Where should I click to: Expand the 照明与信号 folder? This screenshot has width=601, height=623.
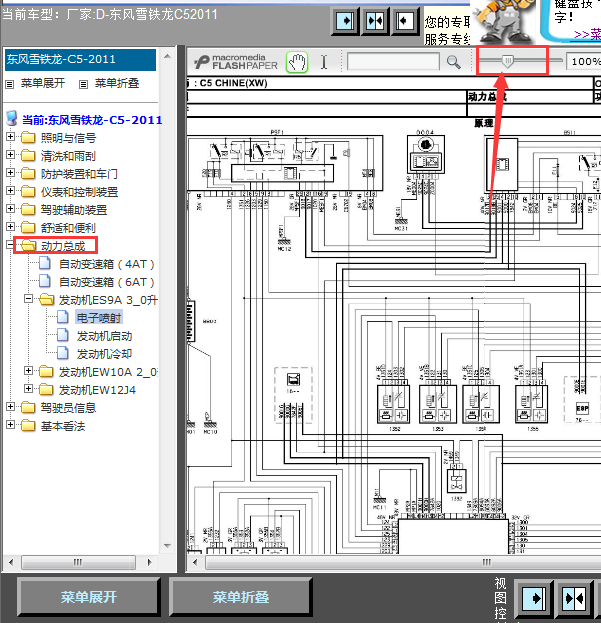(x=10, y=137)
